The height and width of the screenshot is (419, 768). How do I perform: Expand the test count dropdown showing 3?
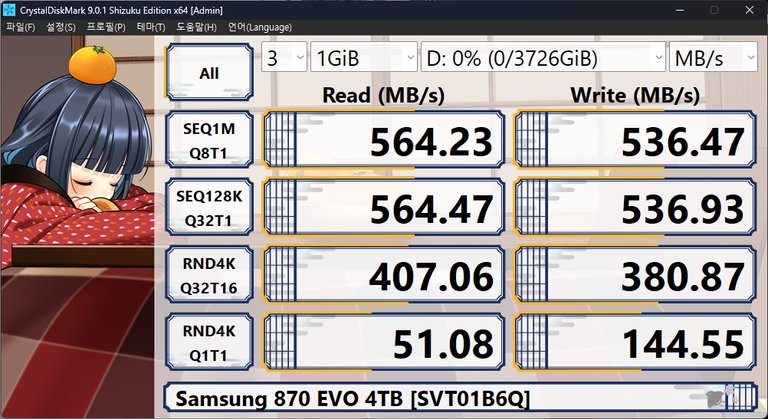pos(284,57)
